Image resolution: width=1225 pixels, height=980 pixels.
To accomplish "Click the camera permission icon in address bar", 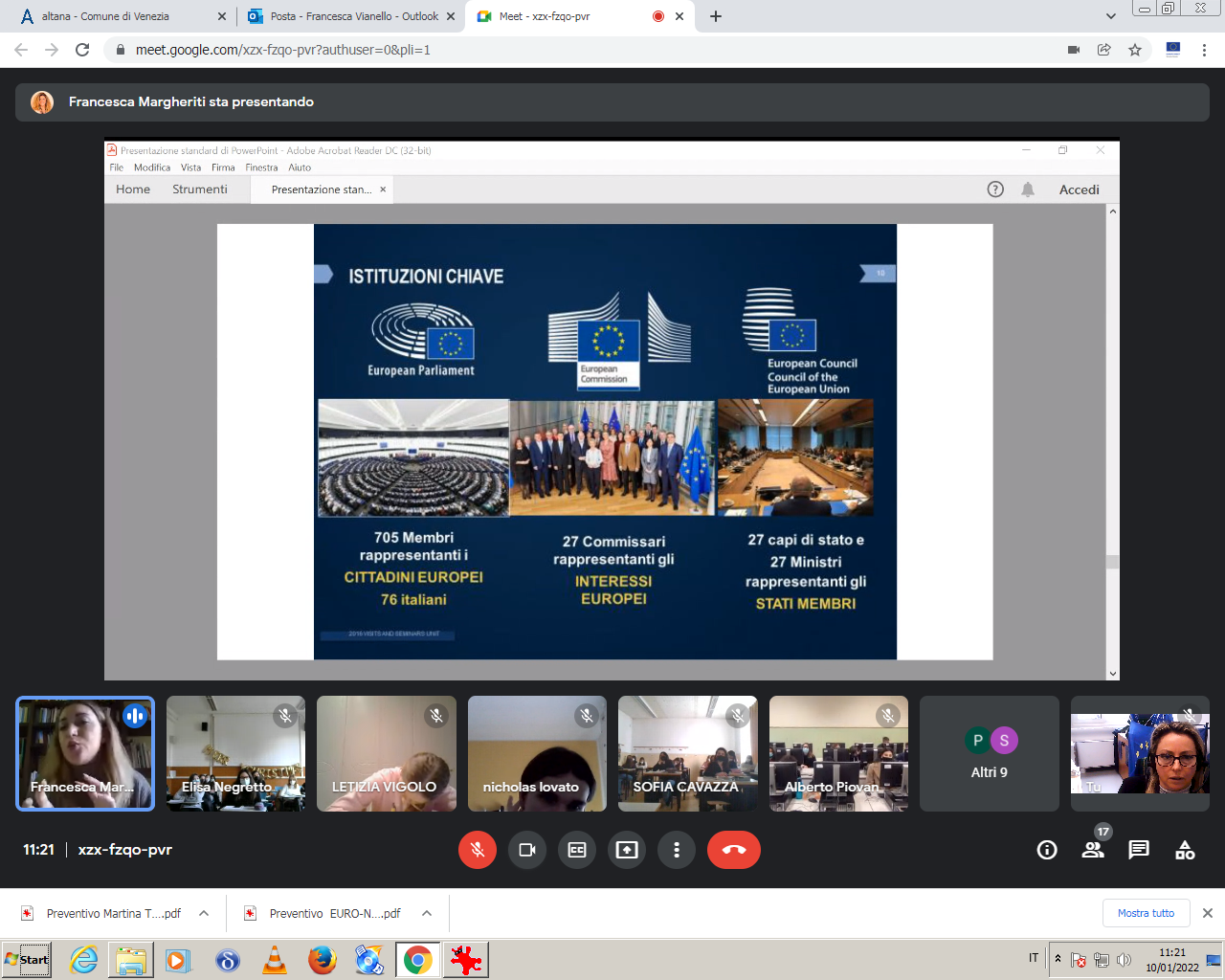I will click(1074, 50).
